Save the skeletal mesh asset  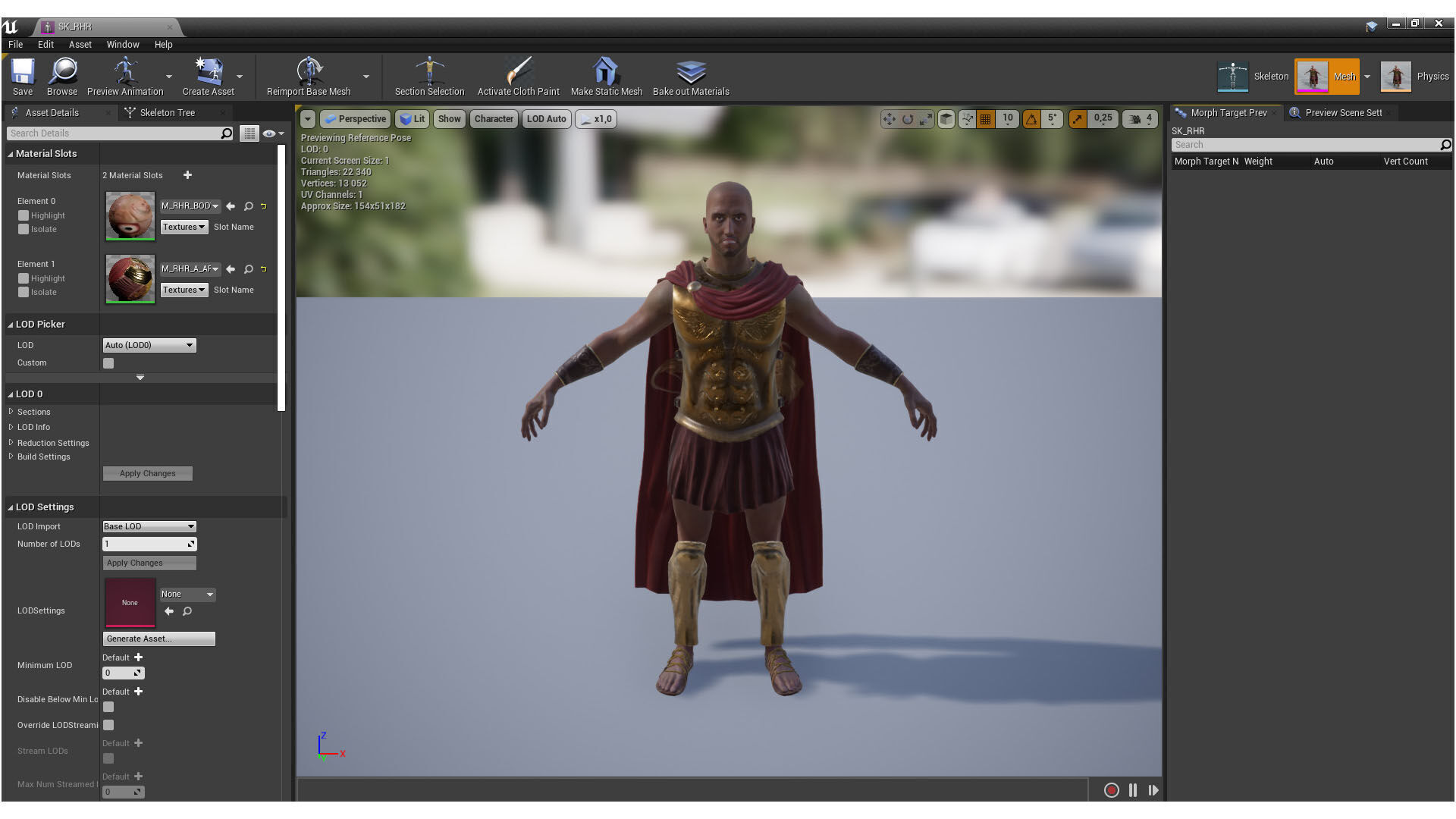coord(23,77)
